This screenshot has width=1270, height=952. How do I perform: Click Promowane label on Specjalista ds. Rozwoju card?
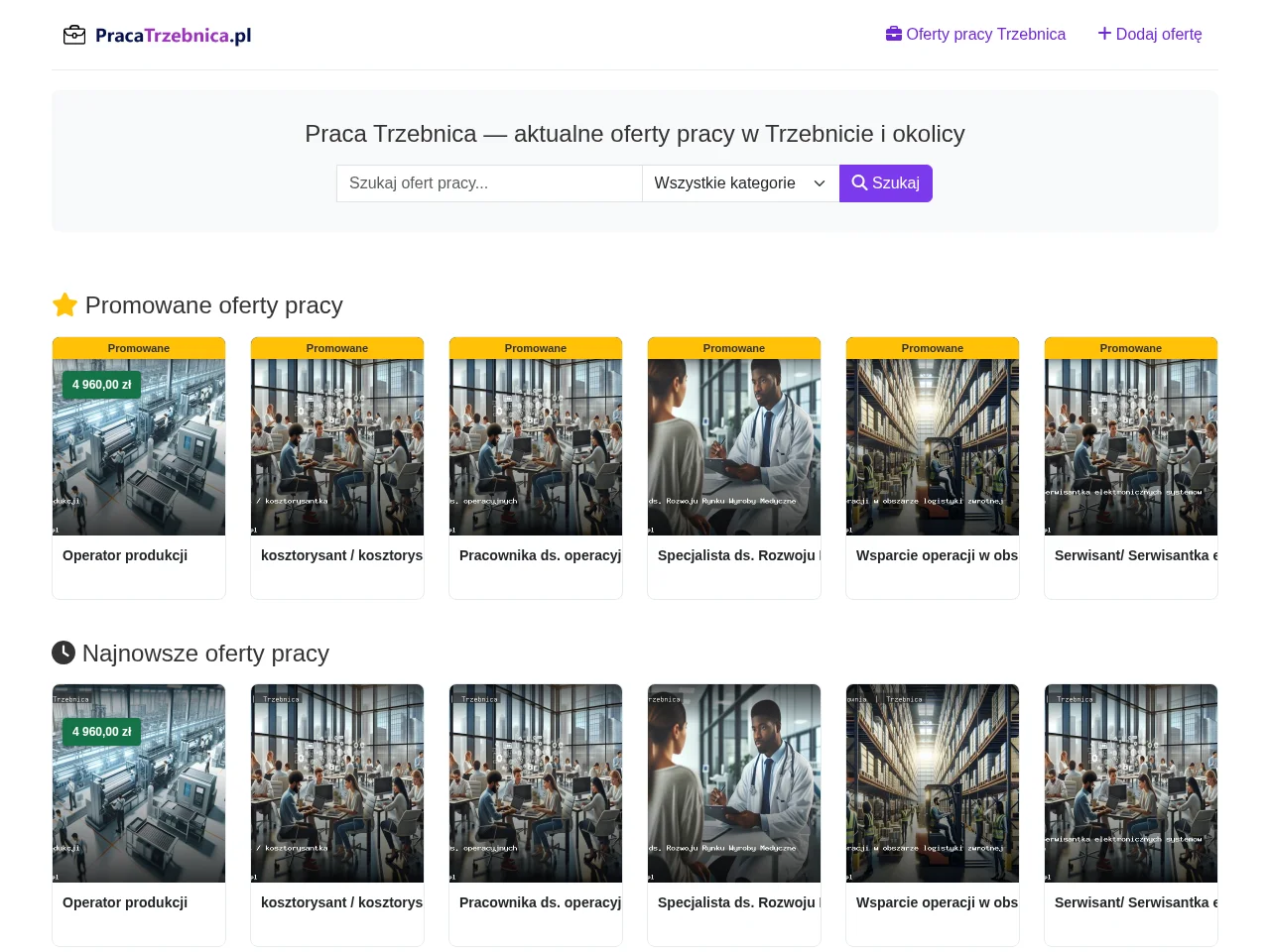(x=734, y=348)
